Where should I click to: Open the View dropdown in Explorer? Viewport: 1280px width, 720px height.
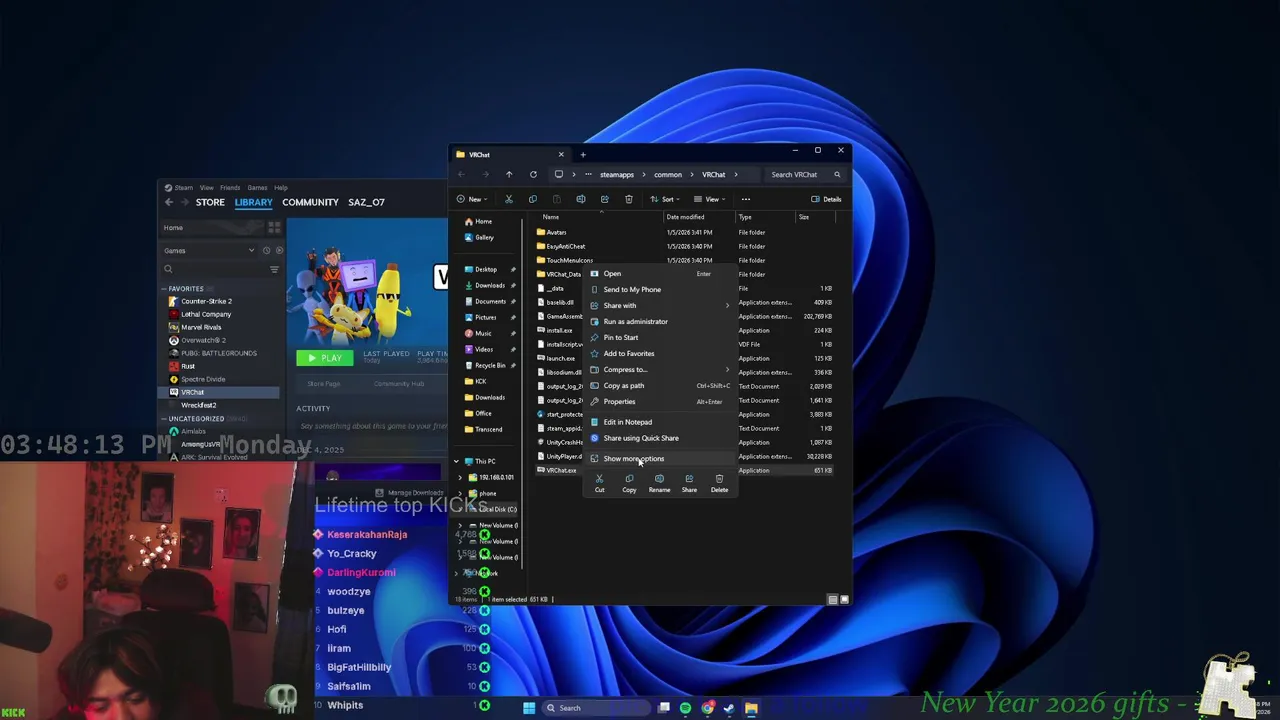tap(710, 199)
